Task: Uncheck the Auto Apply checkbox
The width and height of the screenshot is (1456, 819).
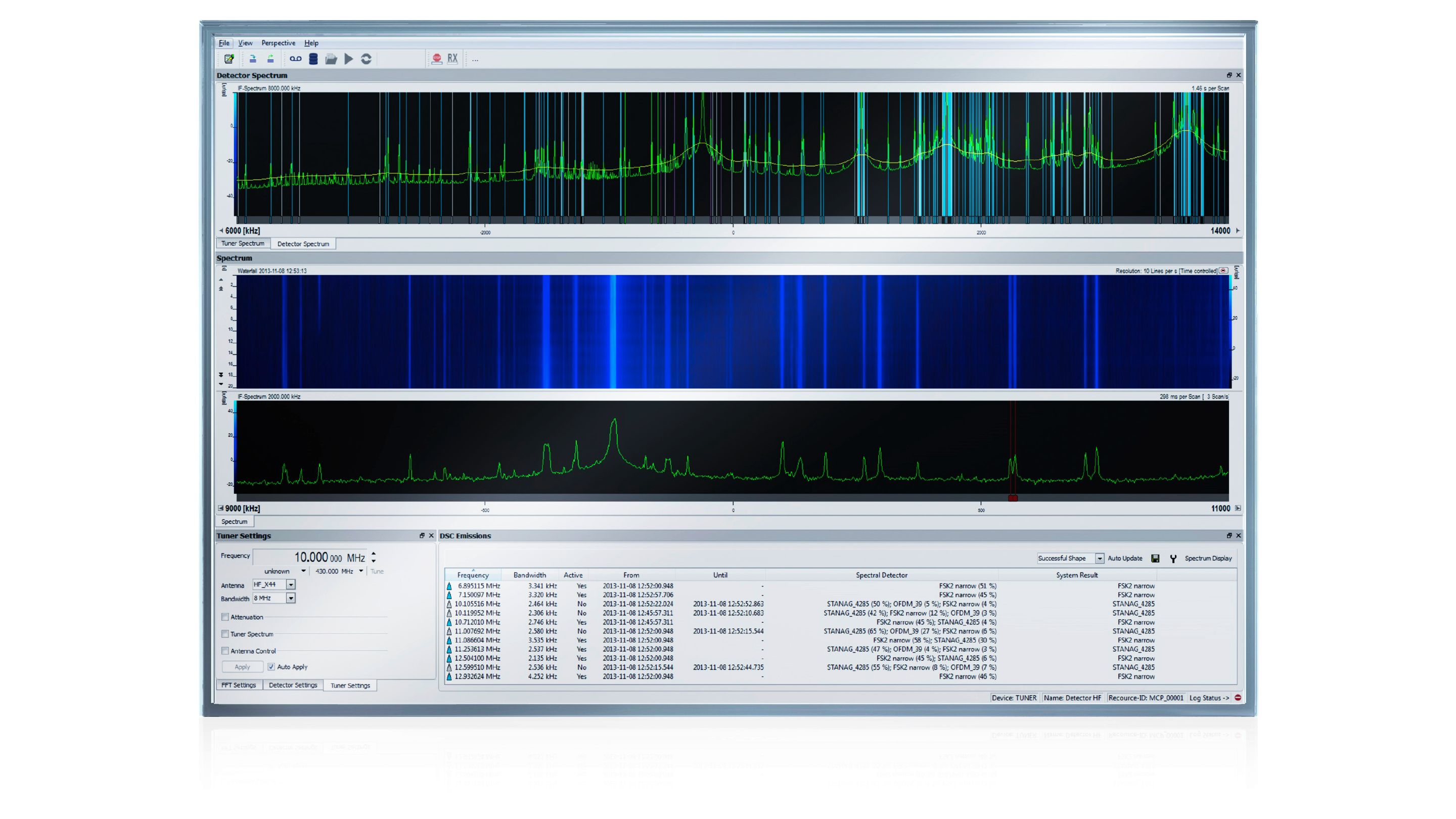Action: tap(271, 667)
